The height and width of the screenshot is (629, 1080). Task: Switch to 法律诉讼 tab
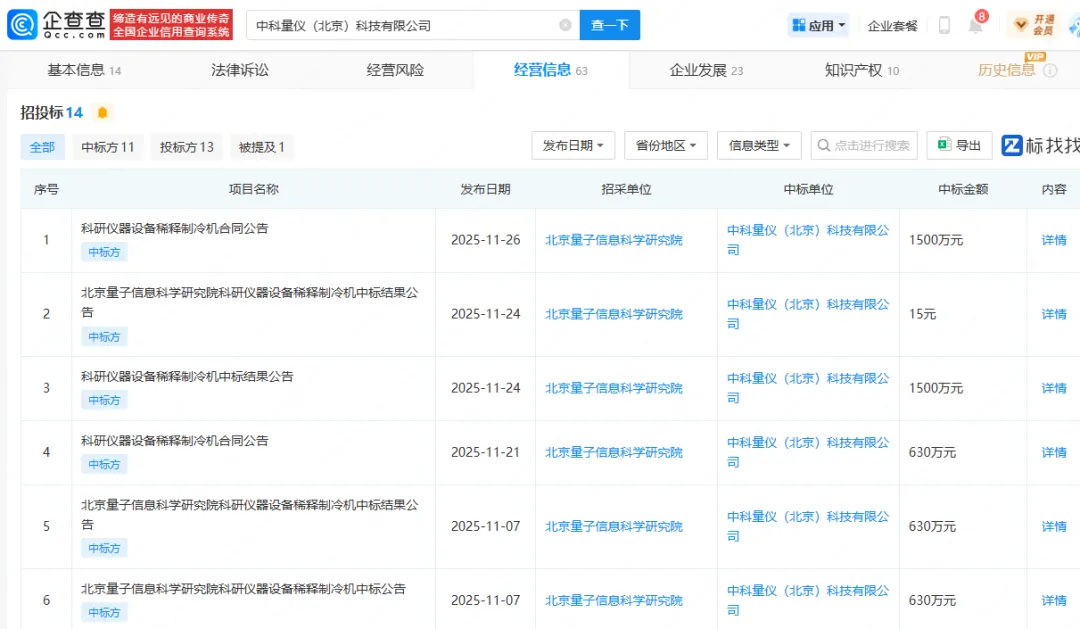(240, 70)
